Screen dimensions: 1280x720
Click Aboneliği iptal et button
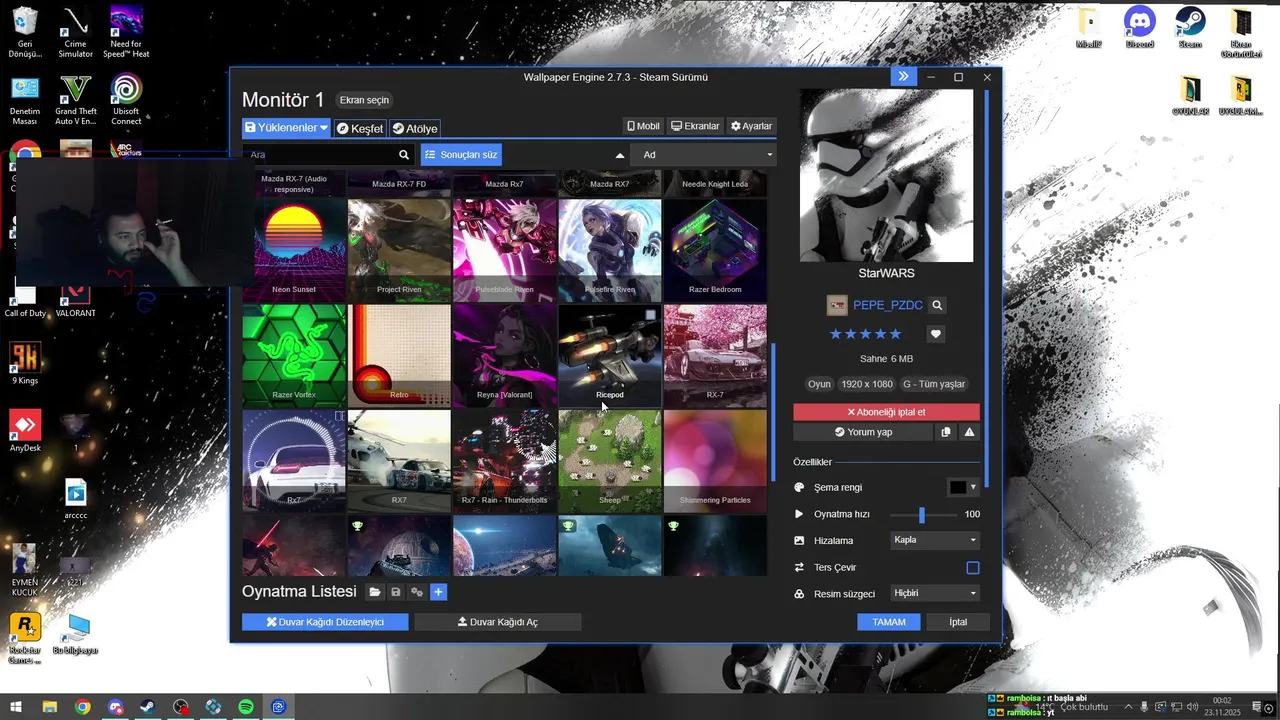coord(886,412)
